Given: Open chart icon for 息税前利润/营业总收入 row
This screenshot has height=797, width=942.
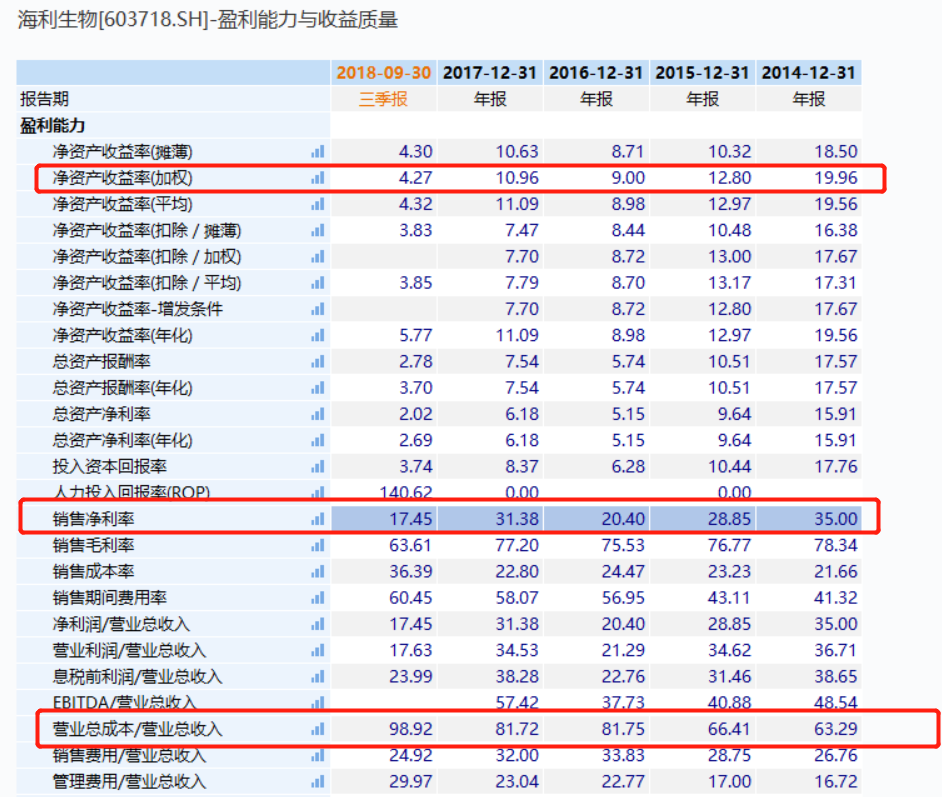Looking at the screenshot, I should pos(318,676).
